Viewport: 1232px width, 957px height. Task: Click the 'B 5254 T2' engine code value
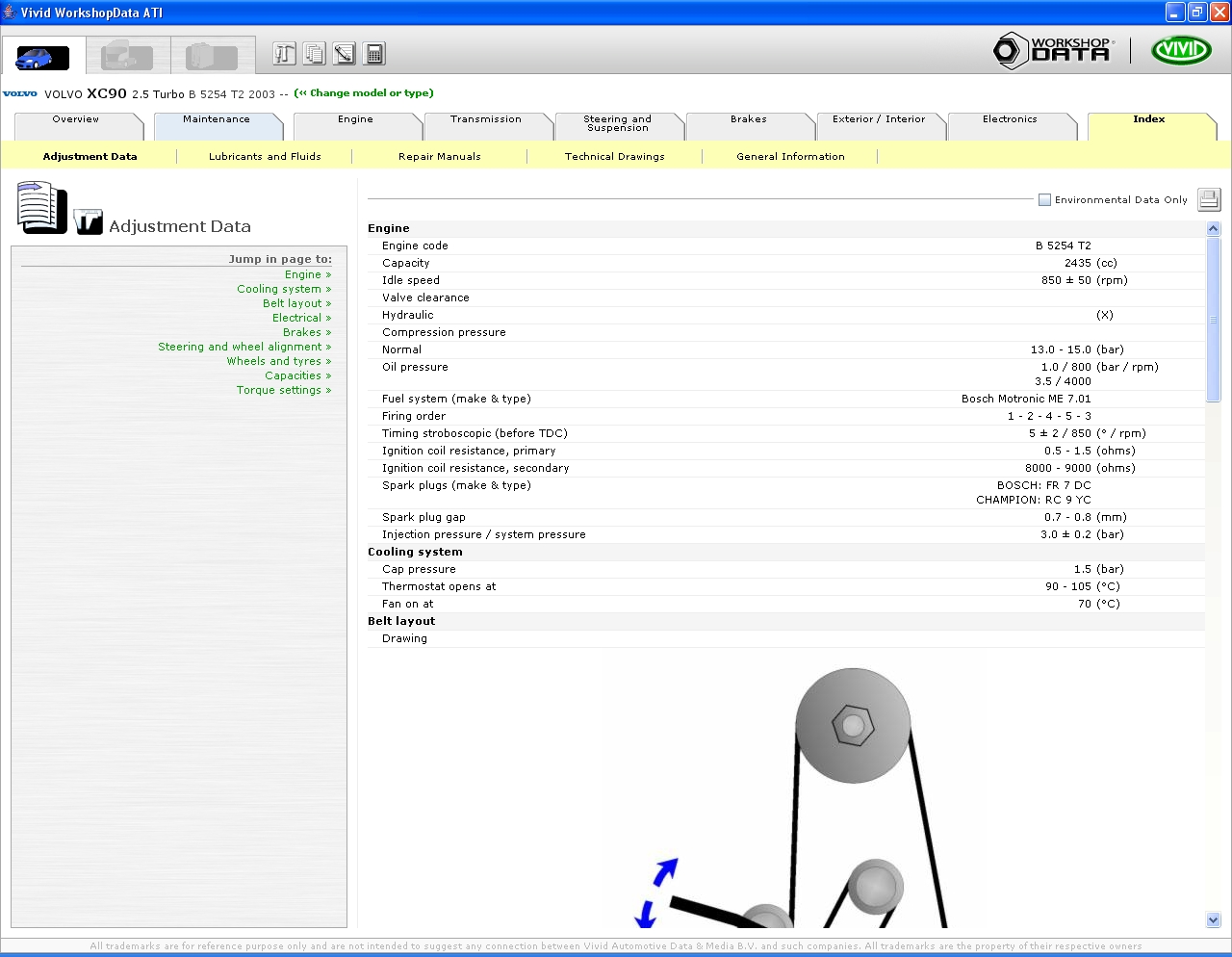pos(1064,246)
